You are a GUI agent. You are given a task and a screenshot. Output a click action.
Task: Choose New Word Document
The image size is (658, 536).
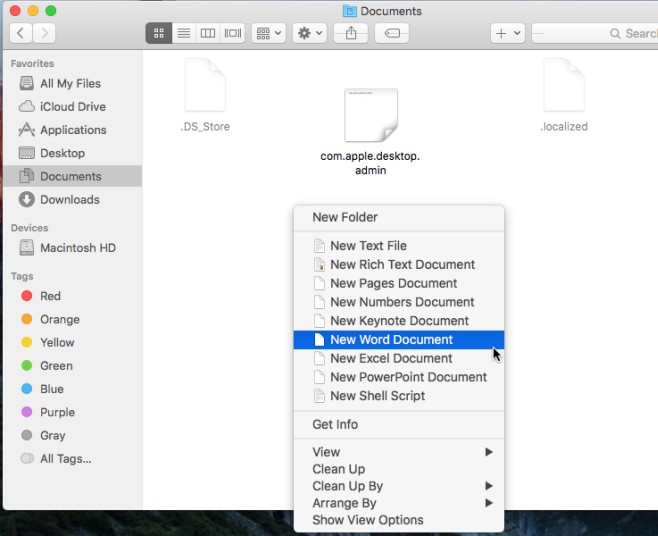click(x=399, y=340)
